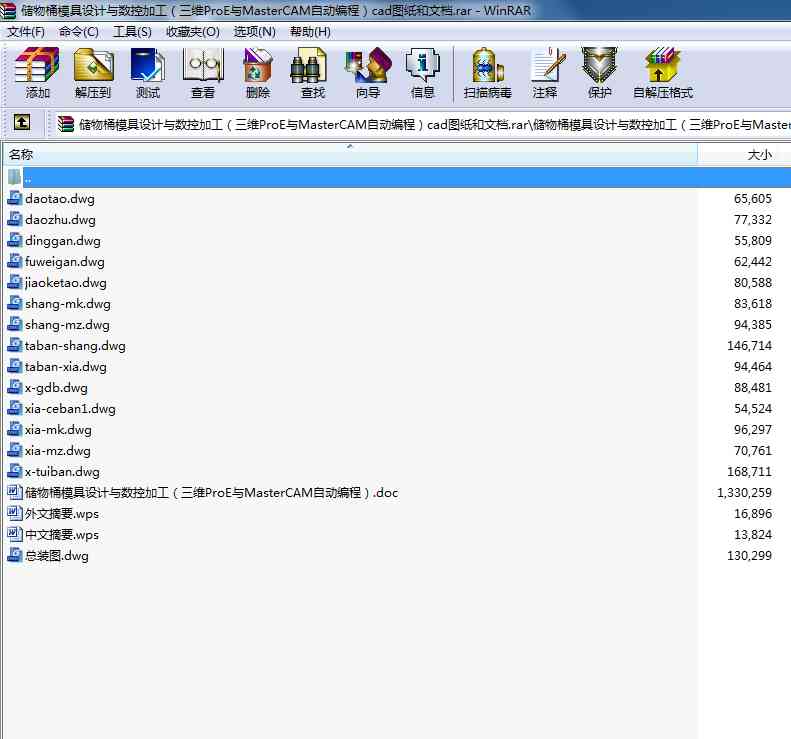This screenshot has width=791, height=739.
Task: Select the 储物桶模具设计与数控加工 .doc file name
Action: (211, 493)
